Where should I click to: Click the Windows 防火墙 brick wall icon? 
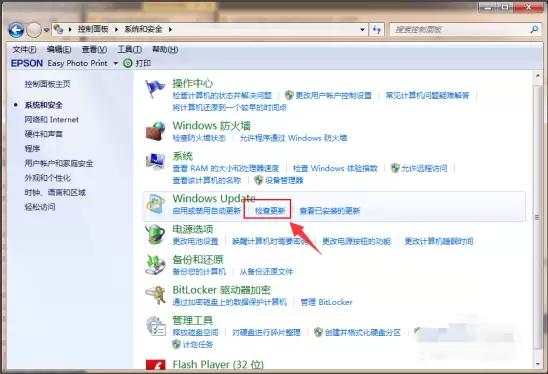click(156, 131)
